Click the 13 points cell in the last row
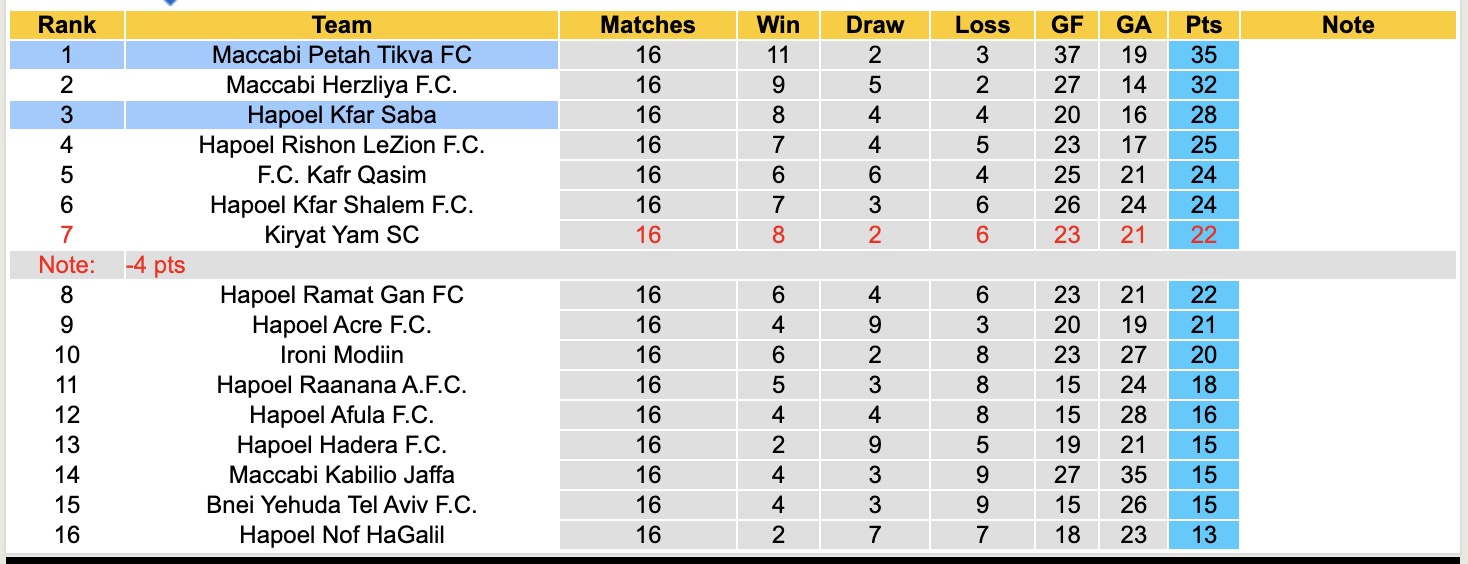 pos(1203,535)
